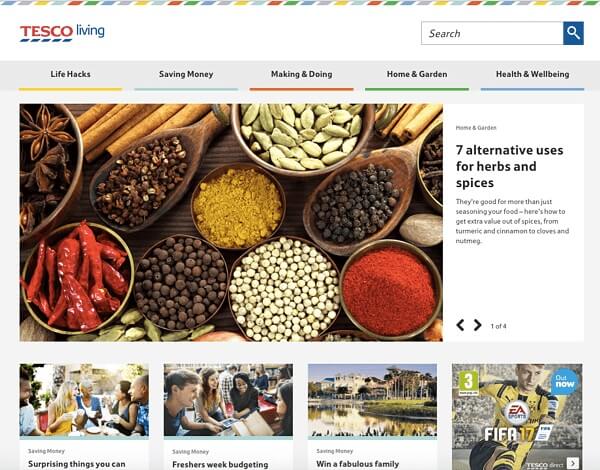Click the Tesco living logo
Viewport: 600px width, 470px height.
pyautogui.click(x=62, y=33)
